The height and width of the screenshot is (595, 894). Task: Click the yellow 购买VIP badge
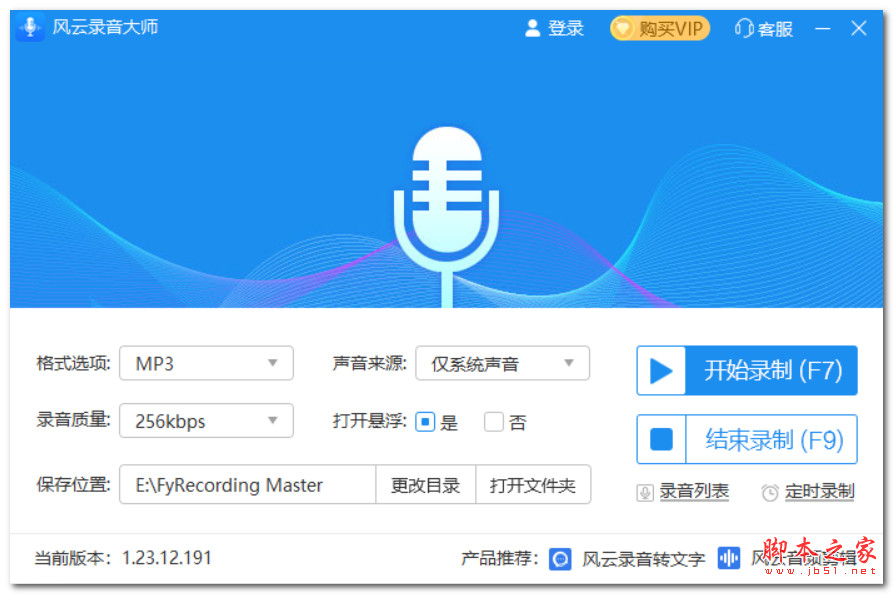point(659,28)
